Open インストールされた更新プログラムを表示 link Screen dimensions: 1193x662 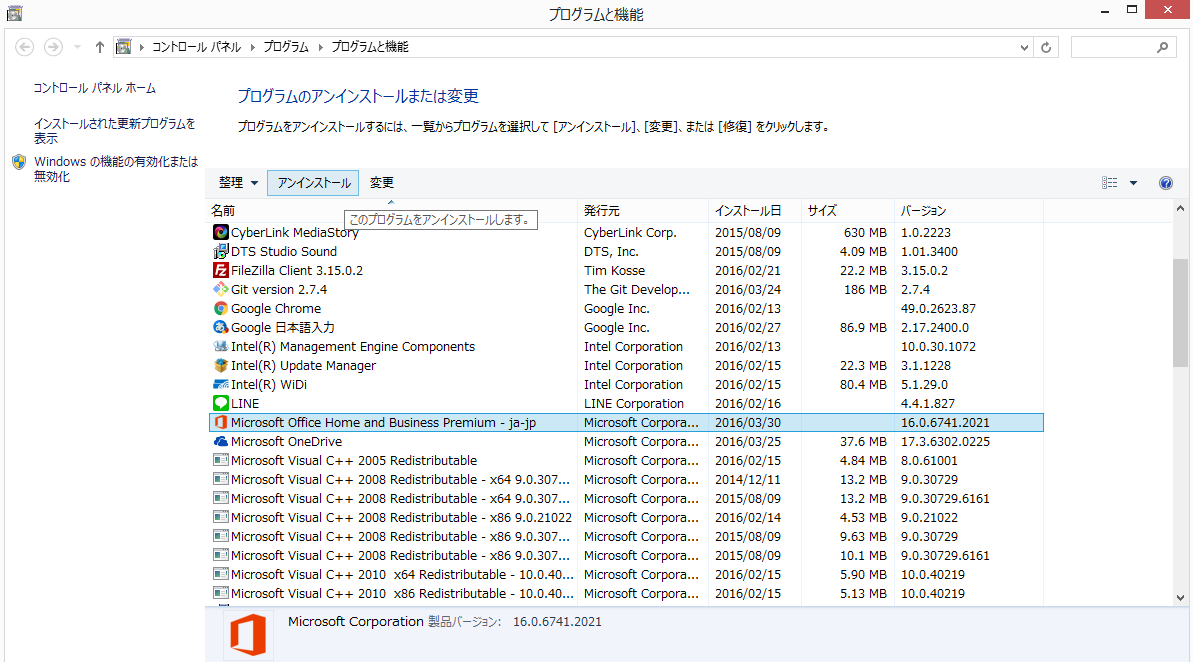coord(114,131)
